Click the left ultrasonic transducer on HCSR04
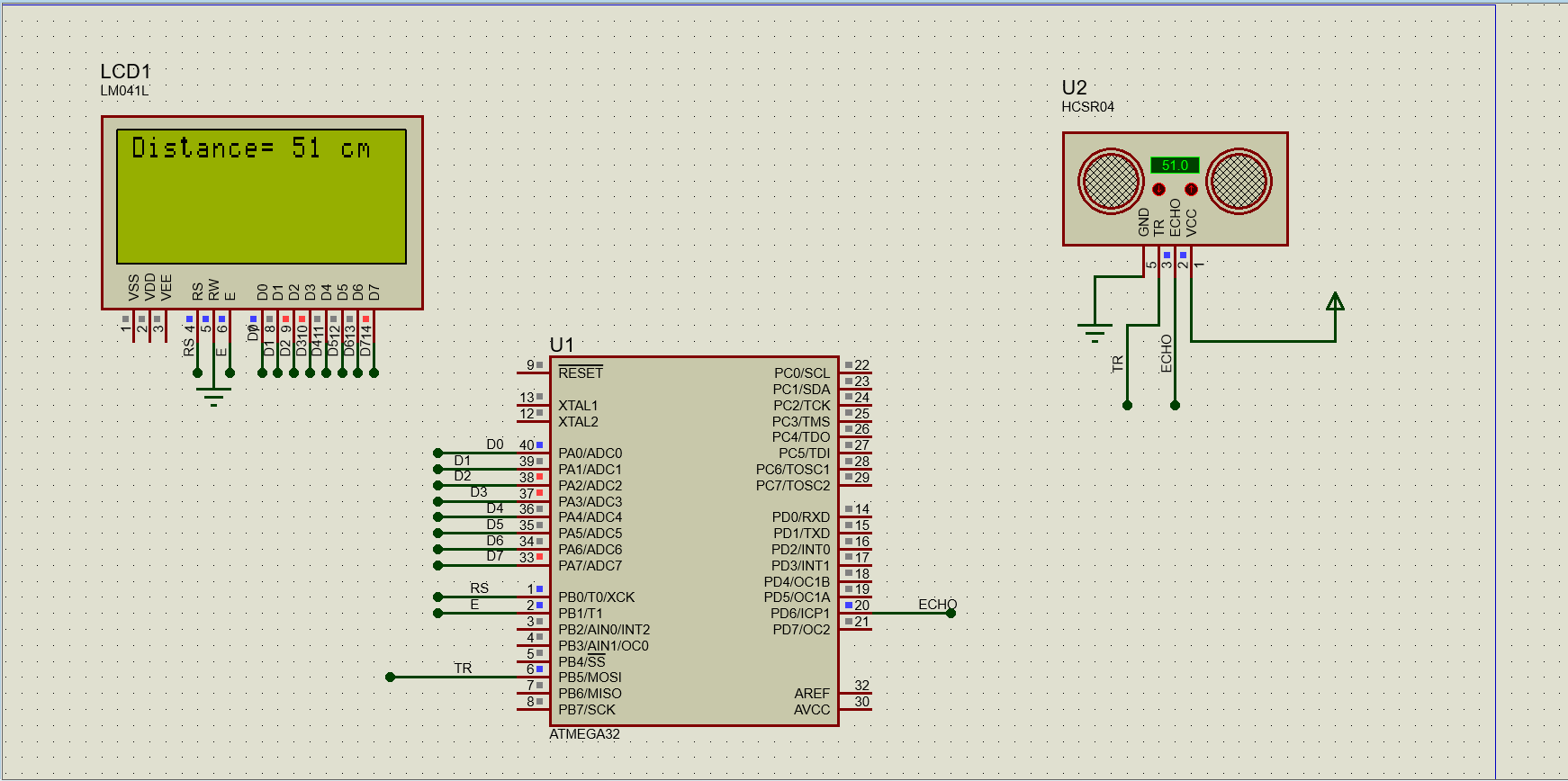 1111,181
